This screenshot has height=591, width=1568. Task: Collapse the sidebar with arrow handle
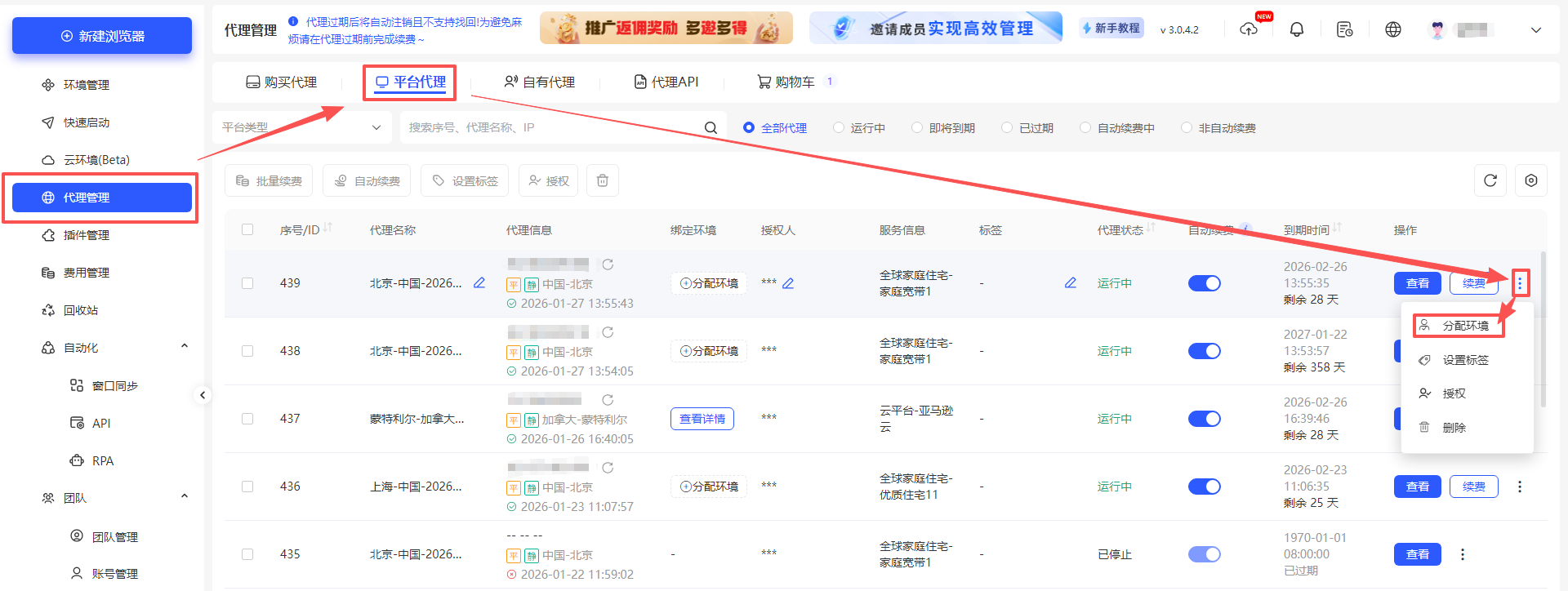point(203,395)
